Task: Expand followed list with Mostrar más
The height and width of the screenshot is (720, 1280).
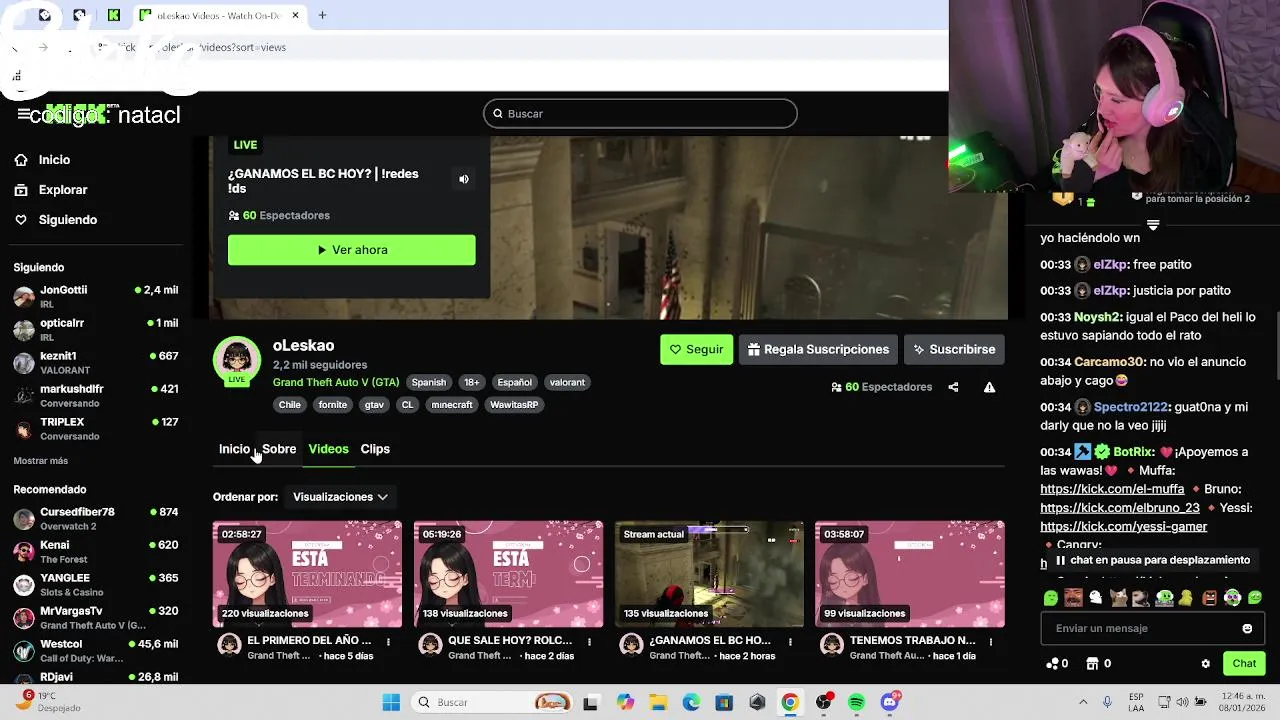Action: pyautogui.click(x=41, y=461)
